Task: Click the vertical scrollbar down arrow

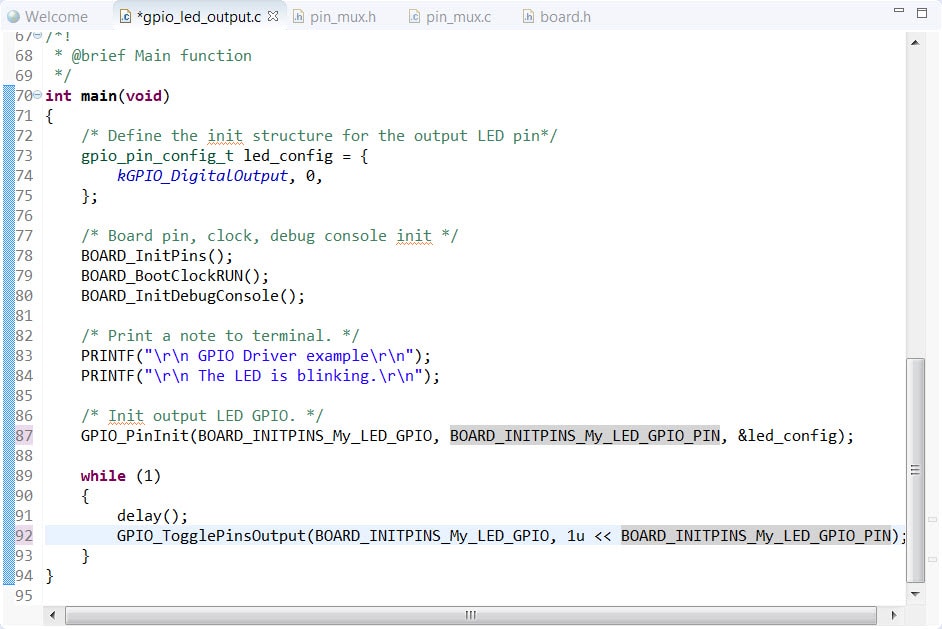Action: pyautogui.click(x=914, y=594)
